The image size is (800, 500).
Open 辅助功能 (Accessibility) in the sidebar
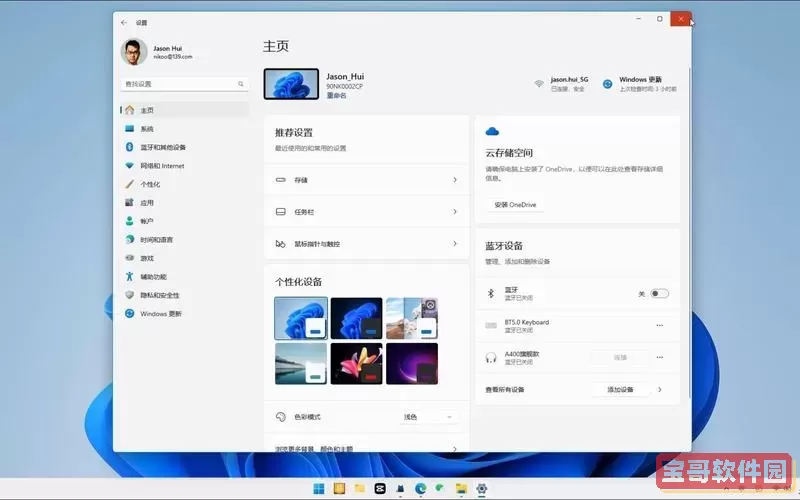tap(185, 277)
